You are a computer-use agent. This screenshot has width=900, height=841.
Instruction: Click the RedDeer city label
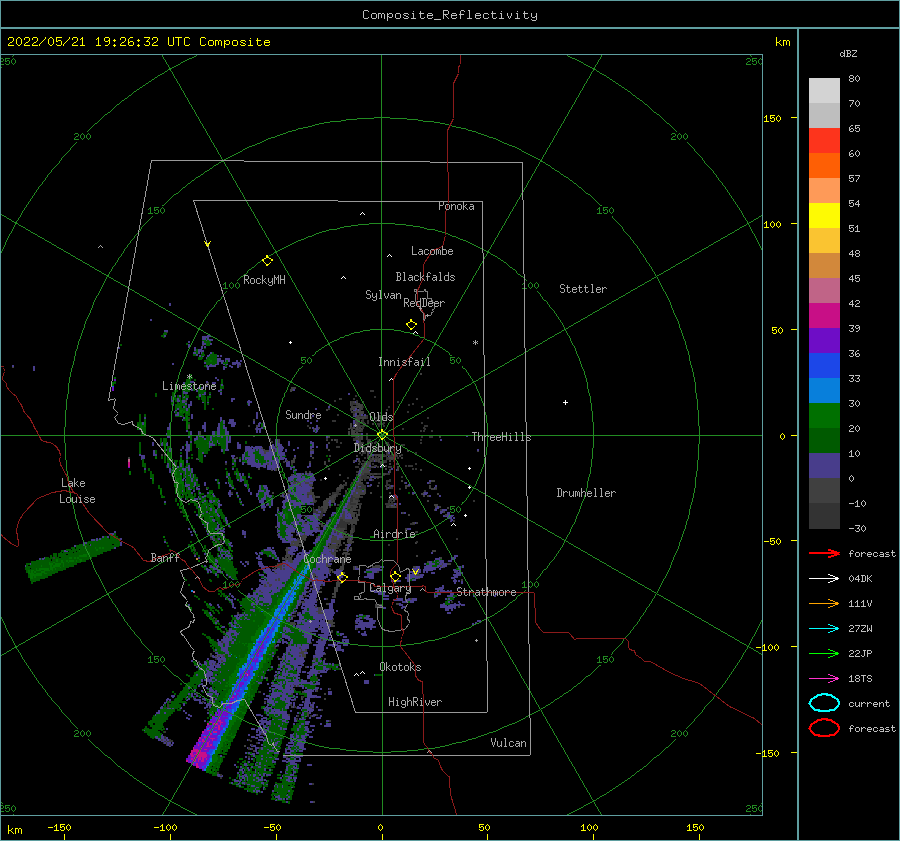[424, 303]
